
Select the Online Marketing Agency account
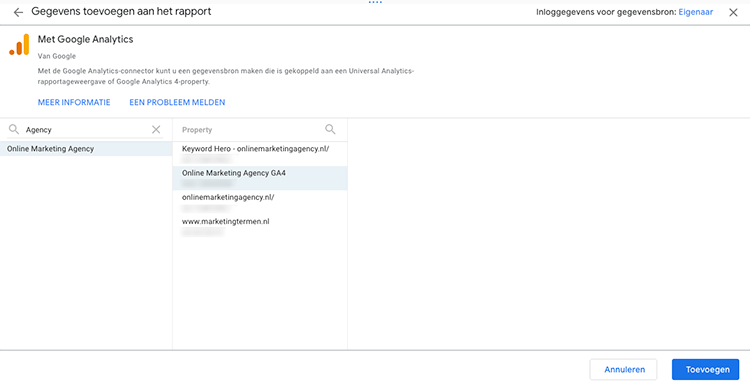(x=86, y=149)
